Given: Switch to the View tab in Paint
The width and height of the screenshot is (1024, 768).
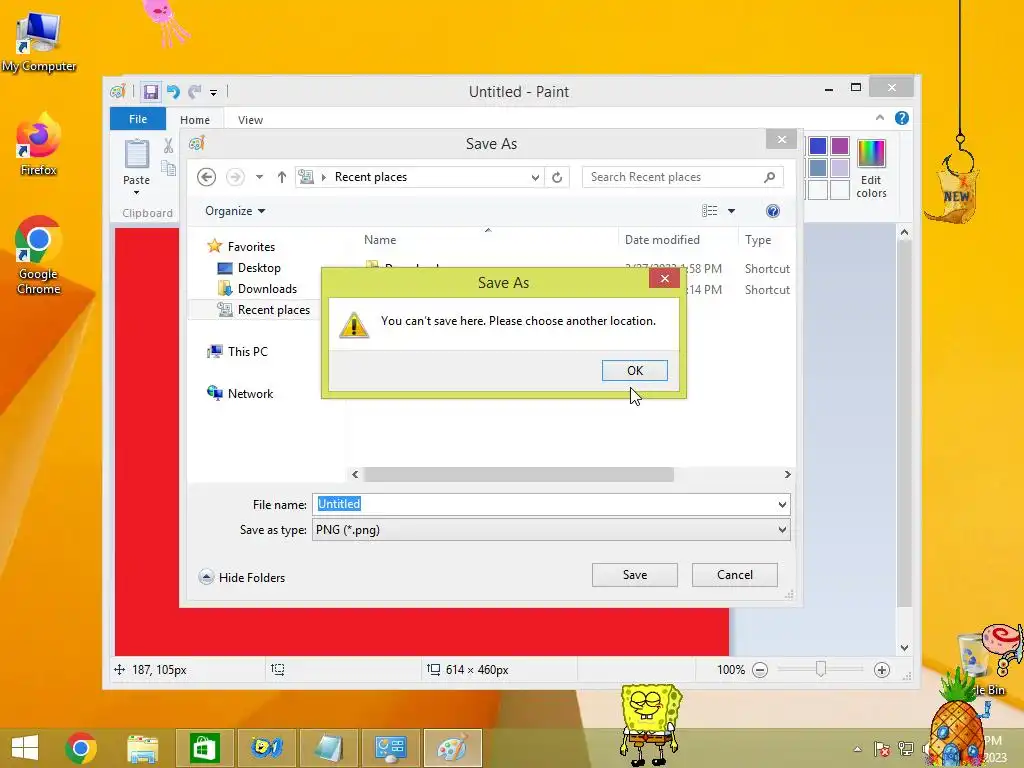Looking at the screenshot, I should (250, 120).
